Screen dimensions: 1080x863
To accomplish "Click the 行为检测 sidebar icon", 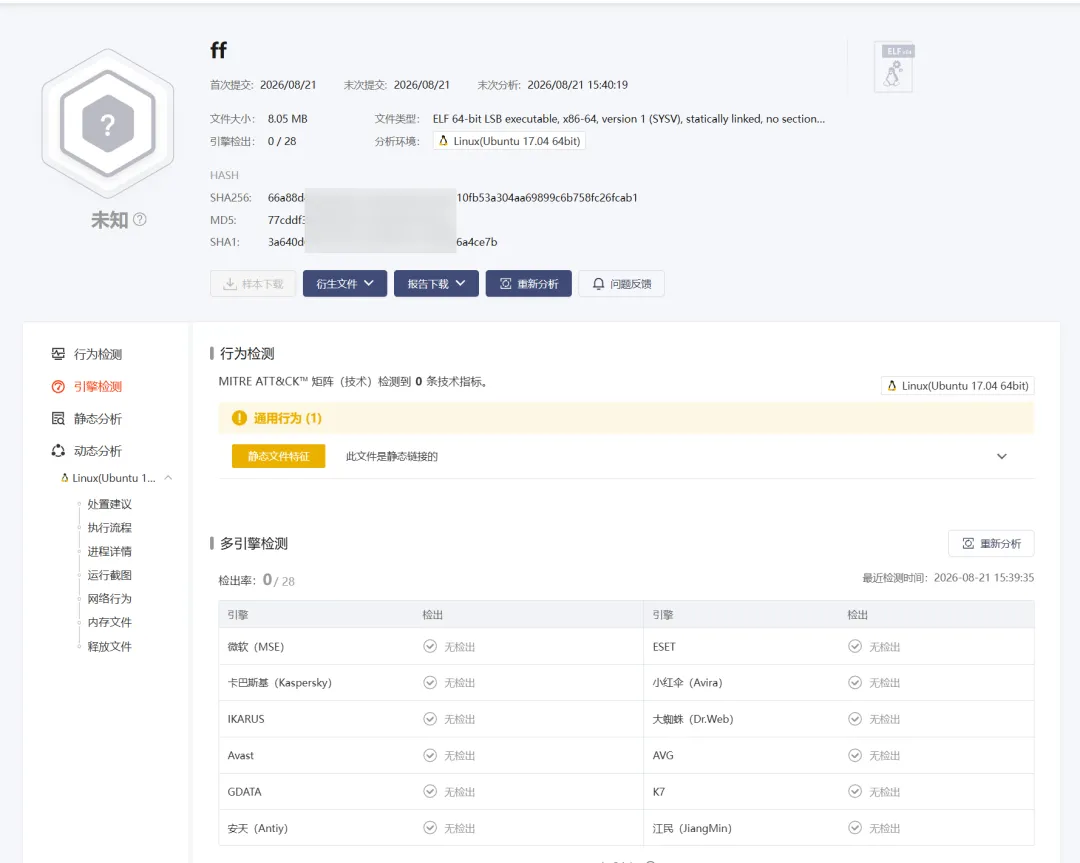I will tap(59, 354).
